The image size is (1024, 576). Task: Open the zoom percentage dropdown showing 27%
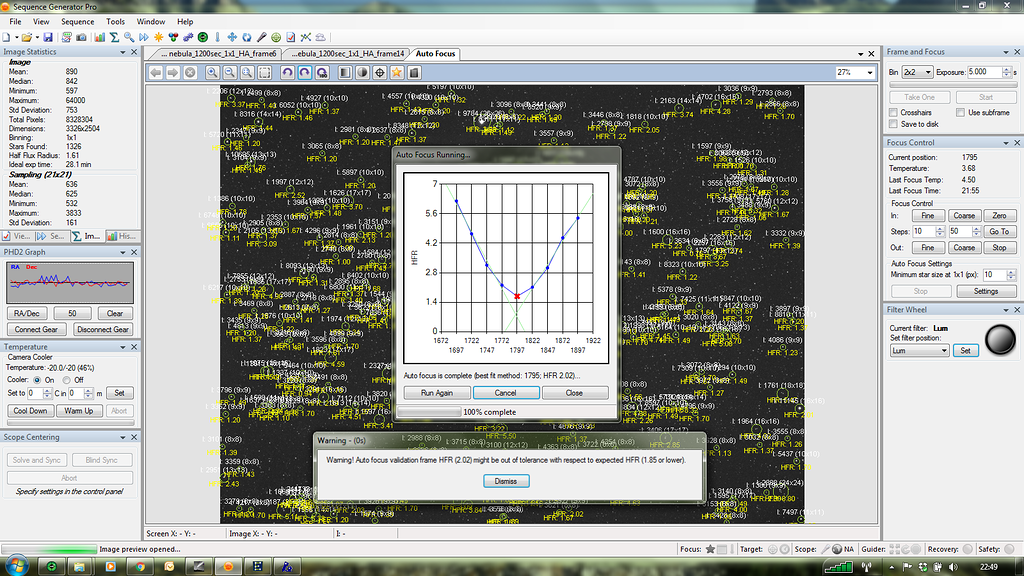(853, 72)
